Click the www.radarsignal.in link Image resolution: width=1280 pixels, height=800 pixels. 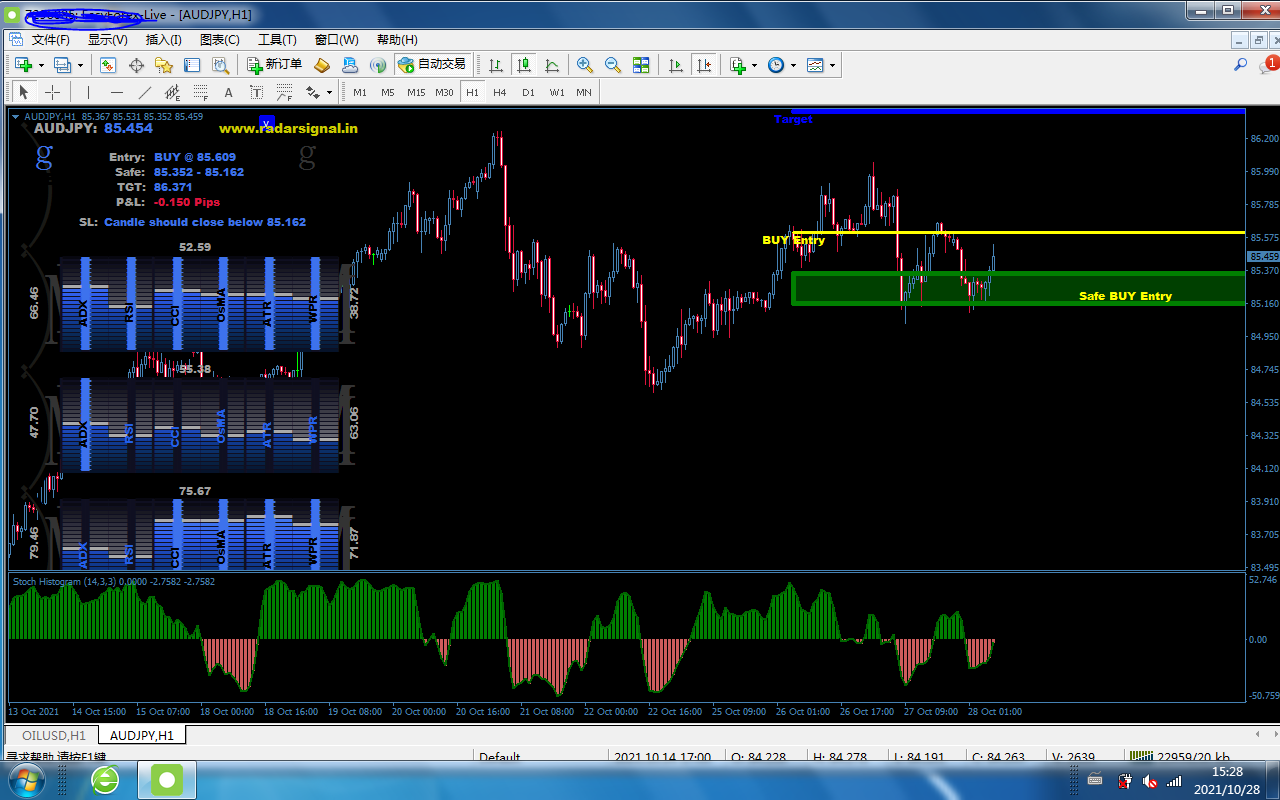288,128
